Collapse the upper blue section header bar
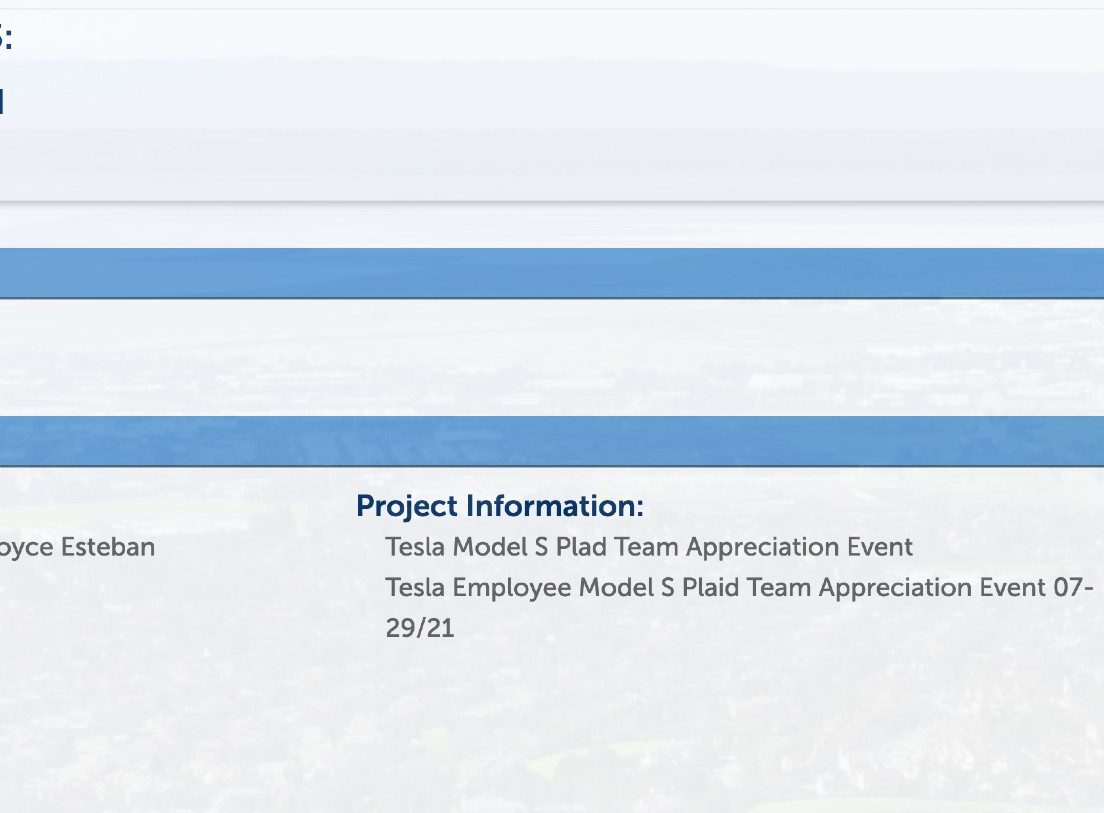 coord(552,273)
